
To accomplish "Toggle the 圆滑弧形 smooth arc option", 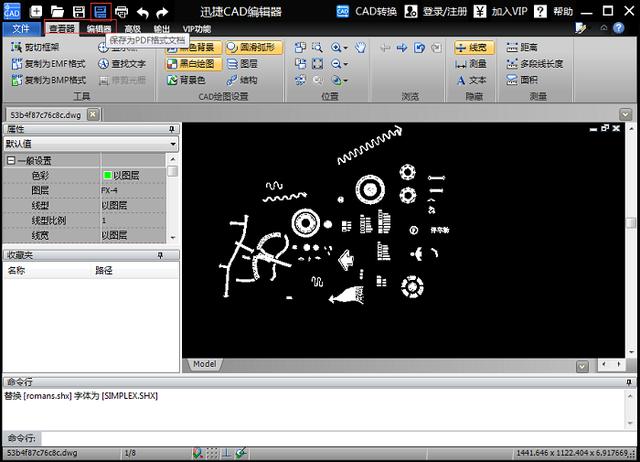I will [253, 47].
